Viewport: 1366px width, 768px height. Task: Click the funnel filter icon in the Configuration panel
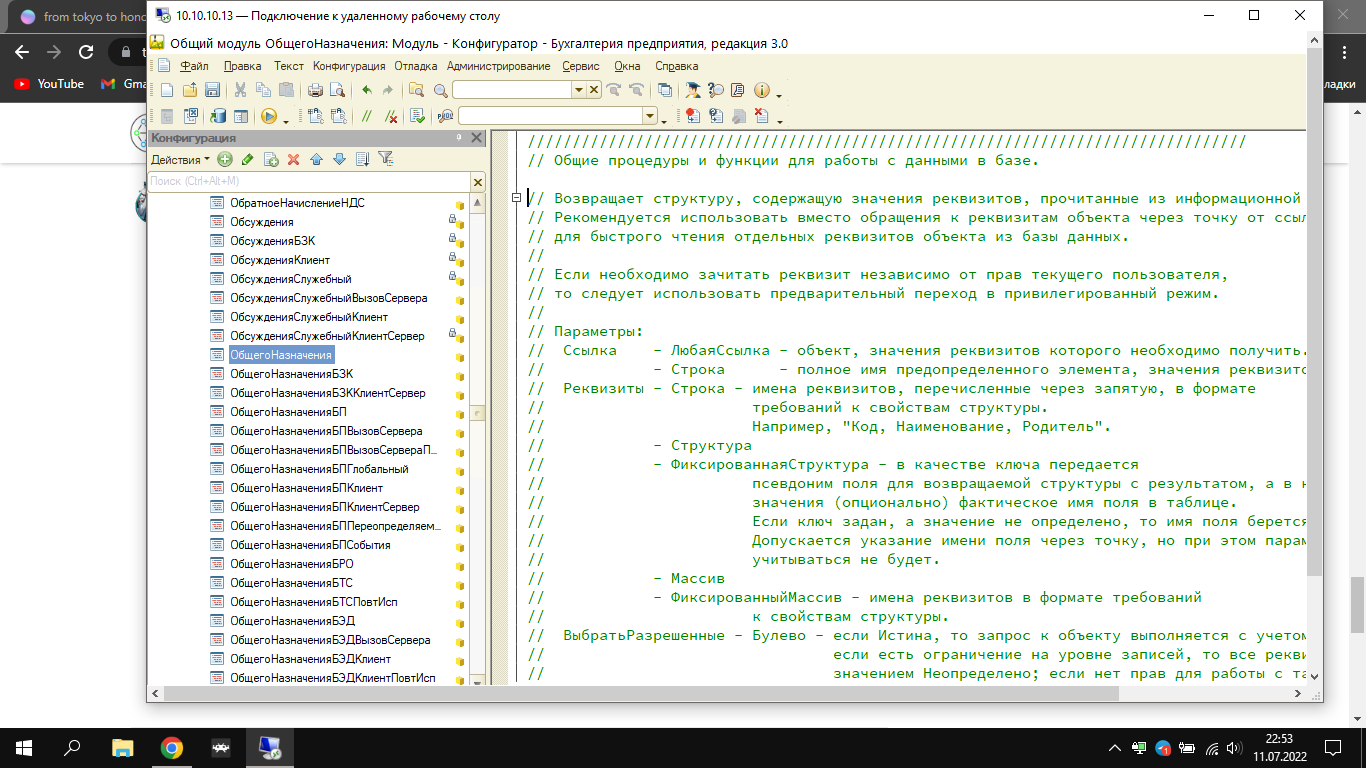click(385, 159)
